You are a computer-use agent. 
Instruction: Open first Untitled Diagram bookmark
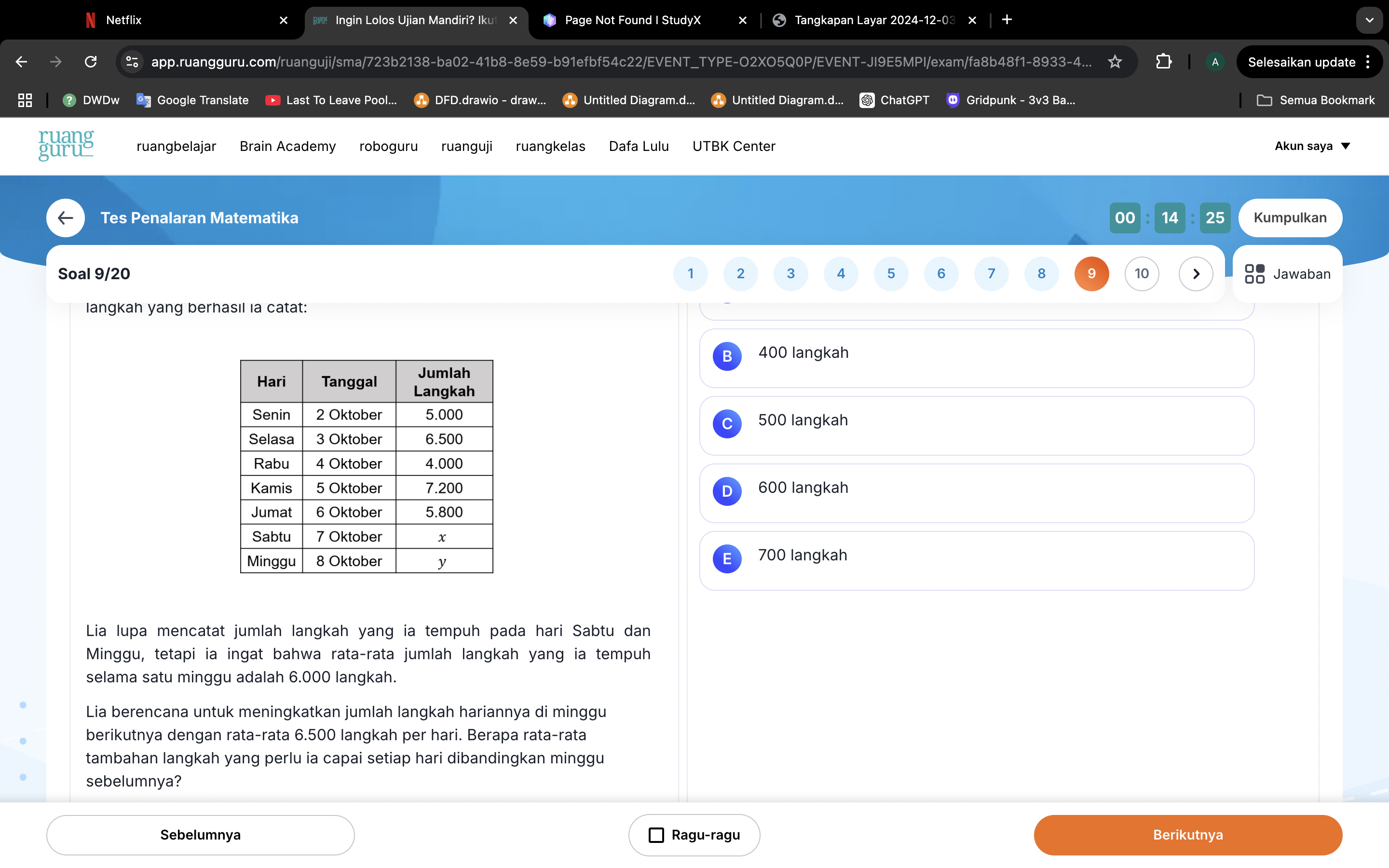[628, 100]
